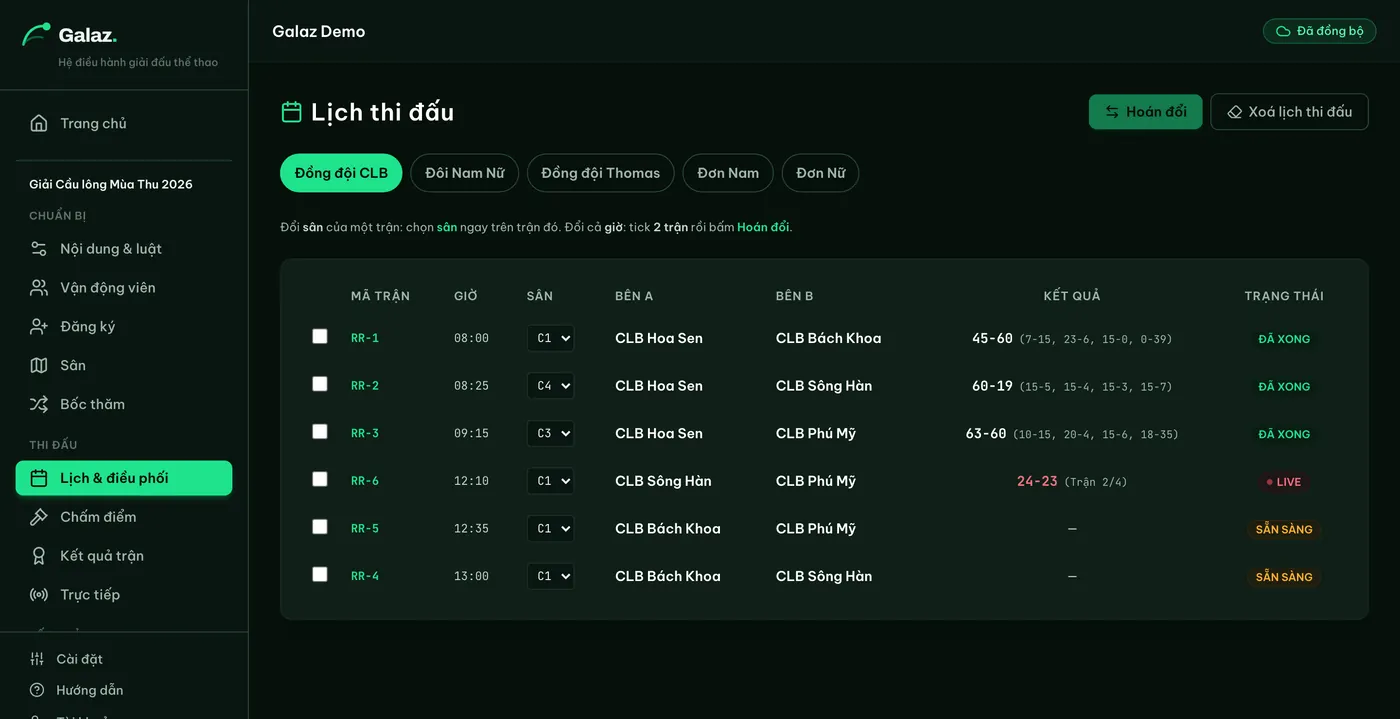Click the Lịch & điều phối calendar icon
Screen dimensions: 1400x719
pos(39,478)
